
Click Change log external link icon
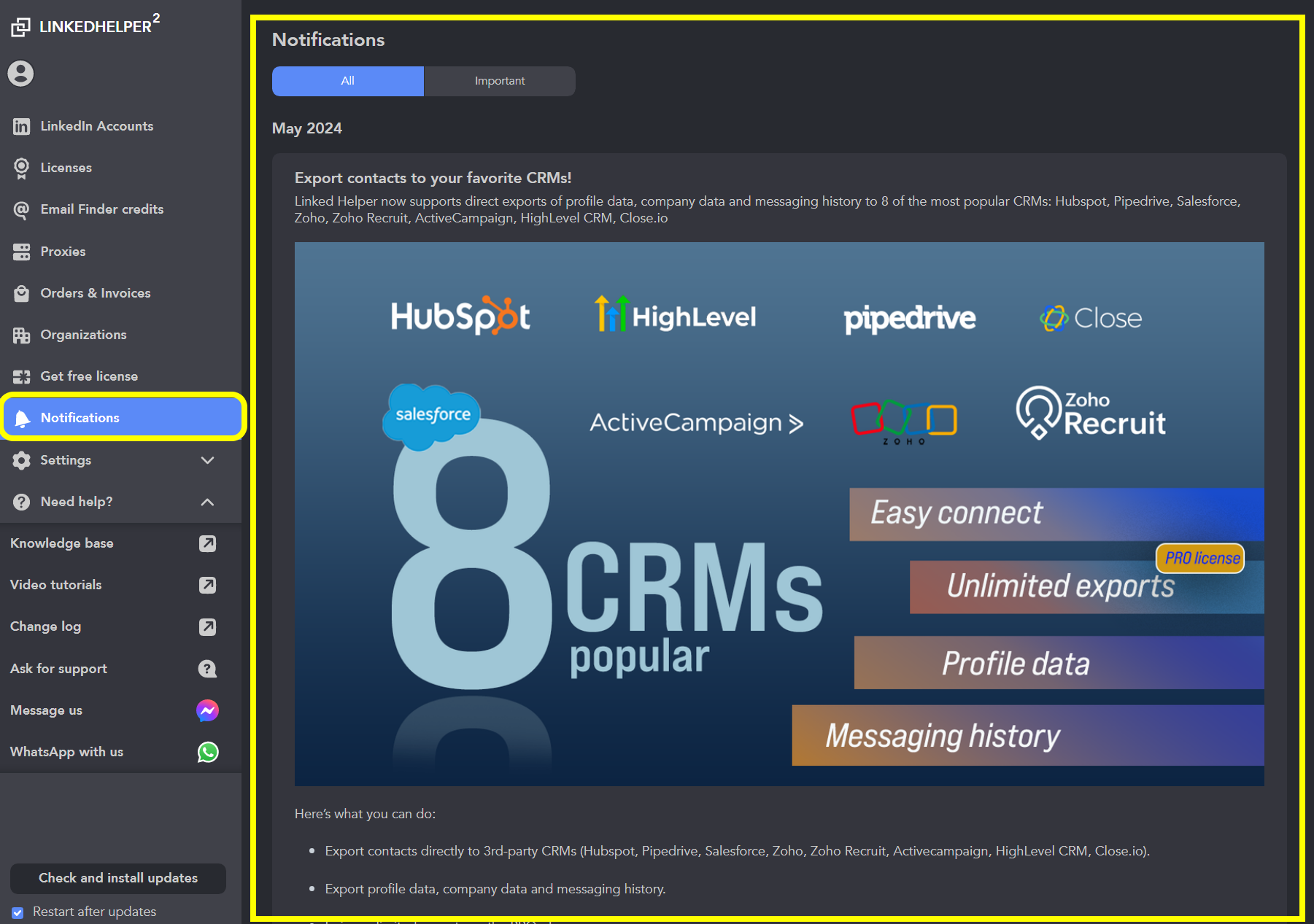tap(208, 627)
